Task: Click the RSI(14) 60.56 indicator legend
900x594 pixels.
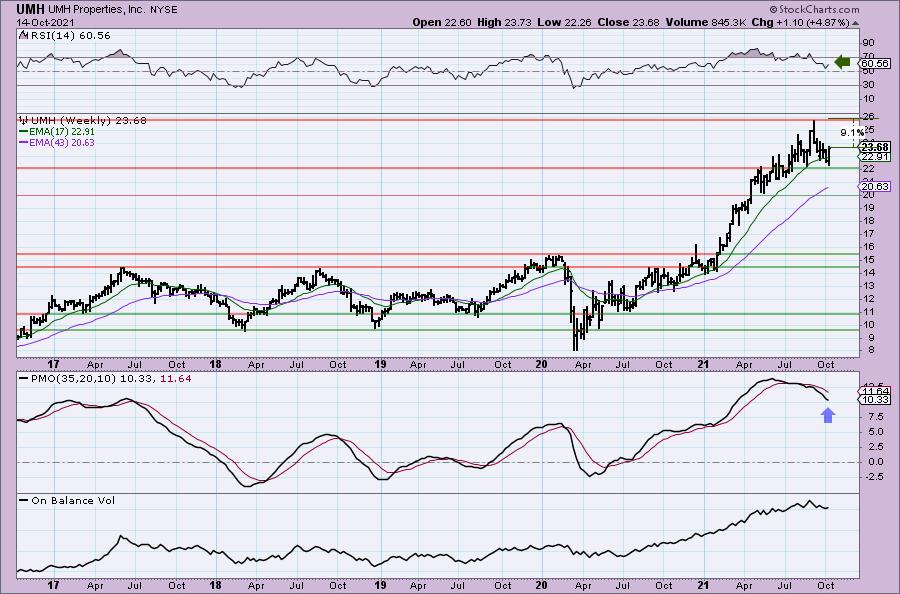Action: click(x=65, y=36)
